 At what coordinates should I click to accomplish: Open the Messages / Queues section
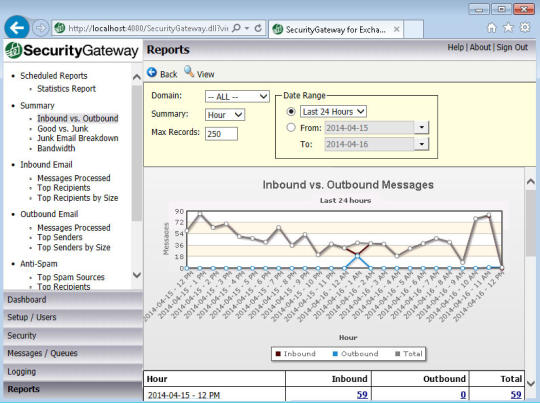[x=73, y=353]
